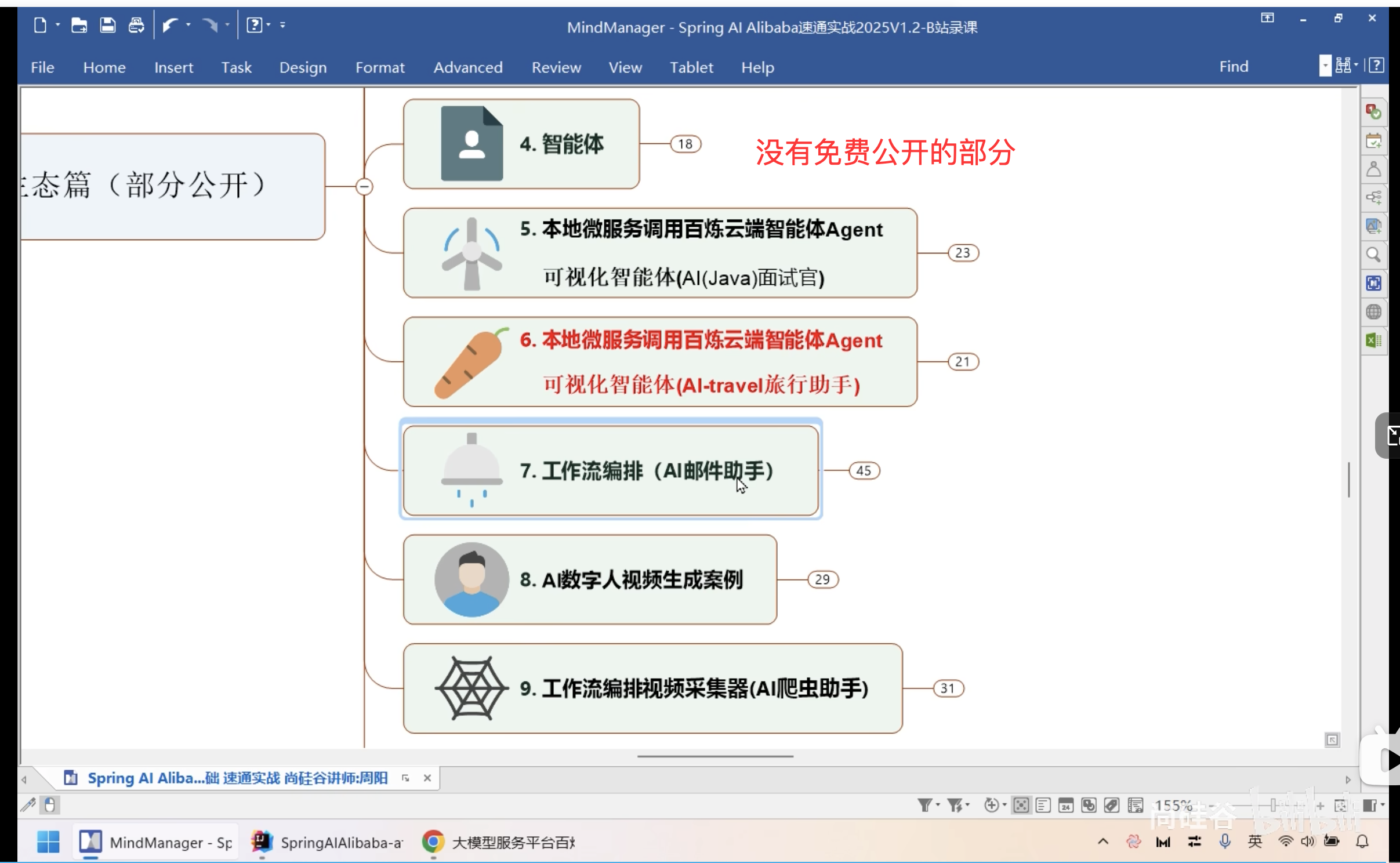Click the Print preview icon

tap(136, 24)
